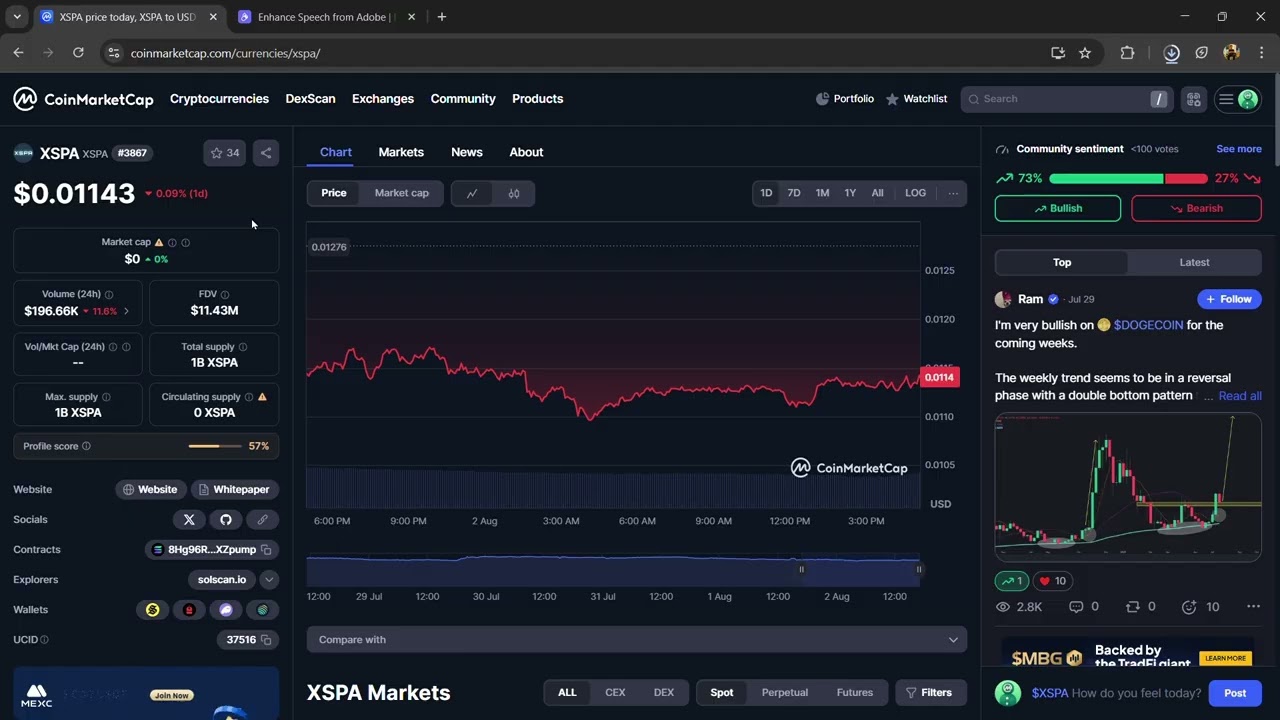Image resolution: width=1280 pixels, height=720 pixels.
Task: Copy the contract address 8Hg96R...XZpump
Action: click(x=266, y=550)
